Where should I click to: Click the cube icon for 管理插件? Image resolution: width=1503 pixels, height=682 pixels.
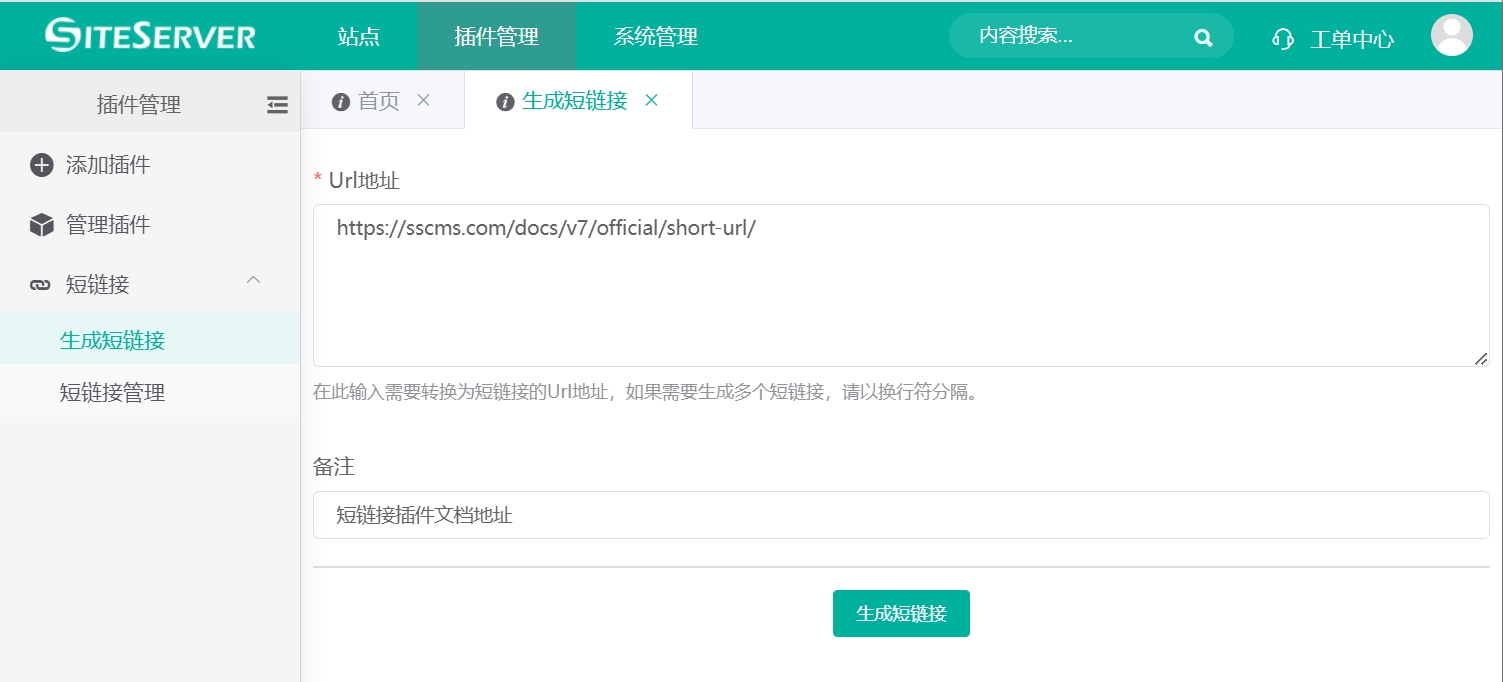click(41, 225)
